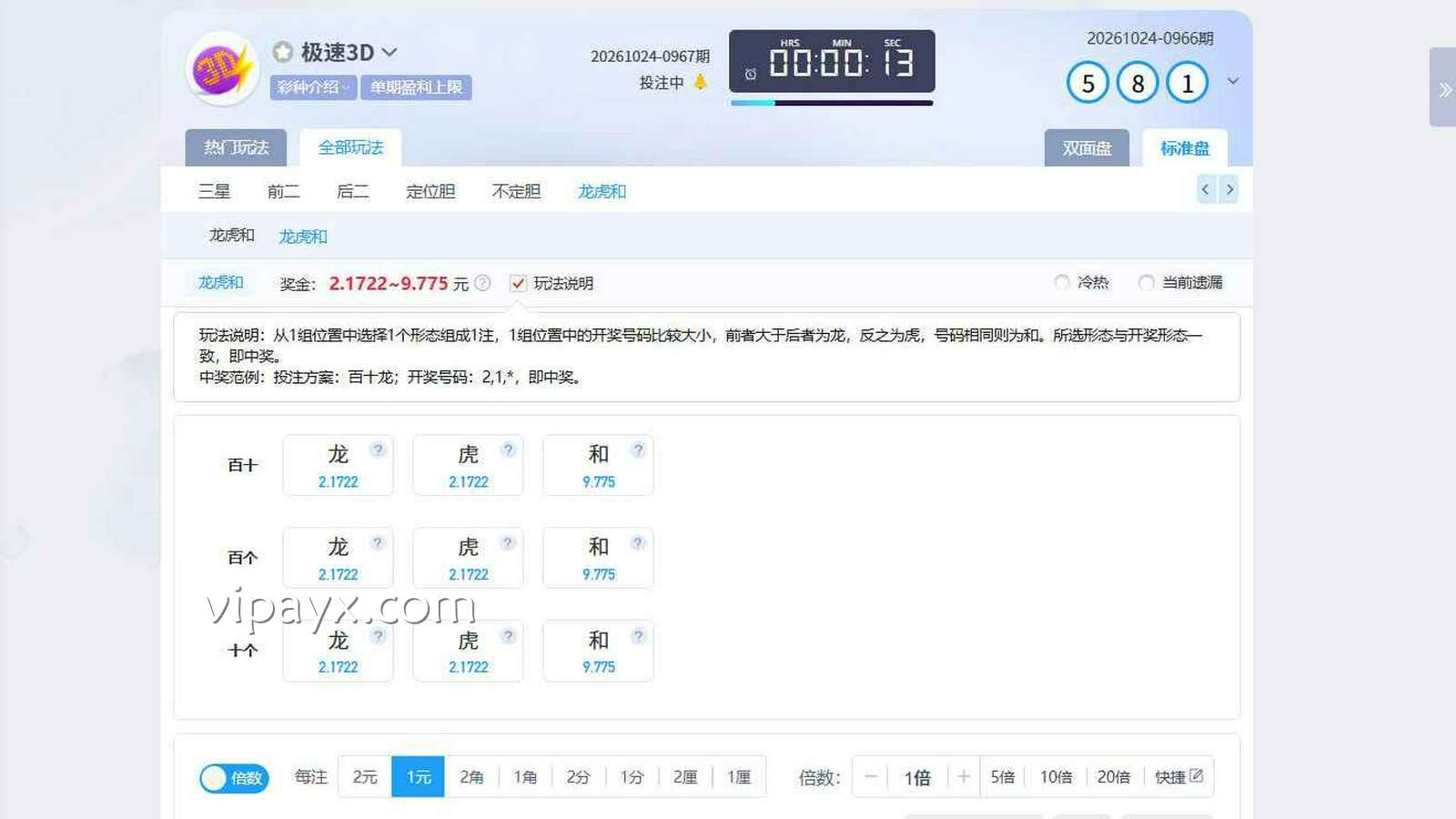Increase multiplier with plus button
The image size is (1456, 819).
tap(964, 777)
